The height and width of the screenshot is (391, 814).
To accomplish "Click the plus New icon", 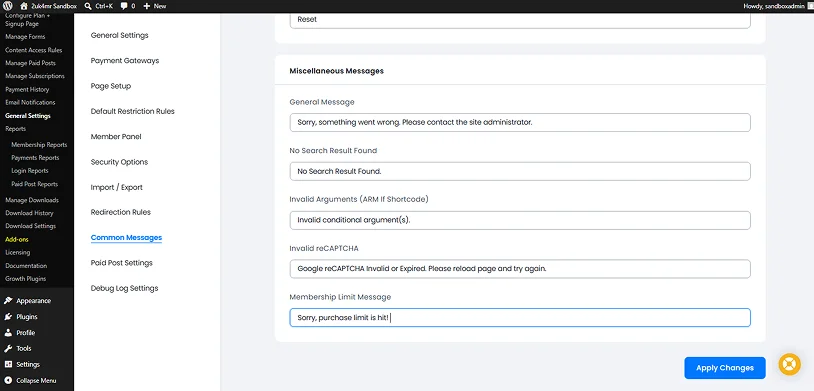I will [146, 6].
